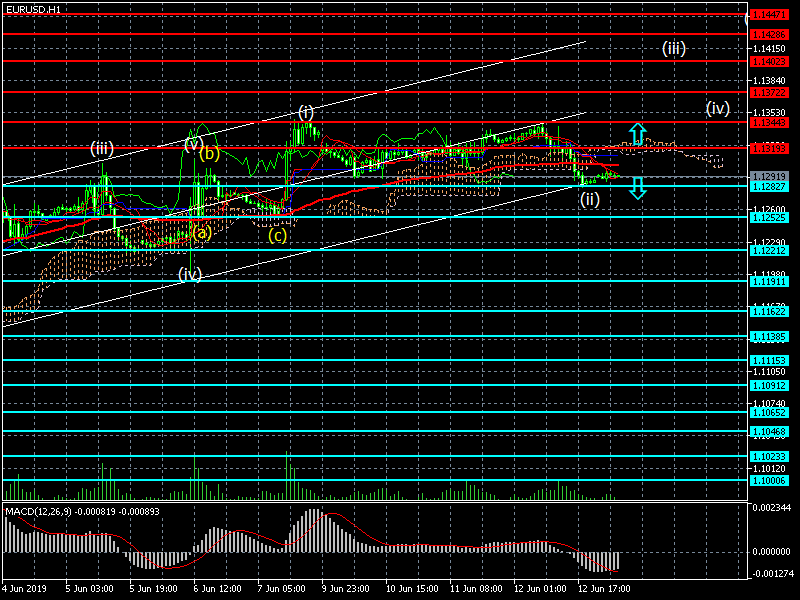Select the lowest 1.10006 level tag

[x=769, y=481]
